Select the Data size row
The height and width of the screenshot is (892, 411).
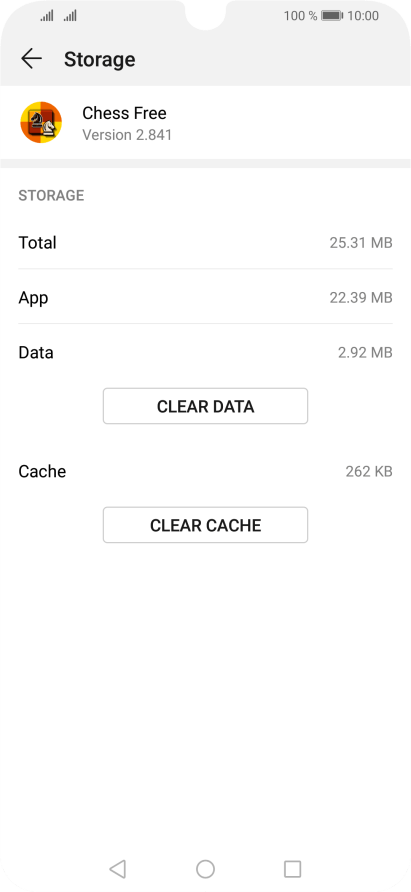206,352
